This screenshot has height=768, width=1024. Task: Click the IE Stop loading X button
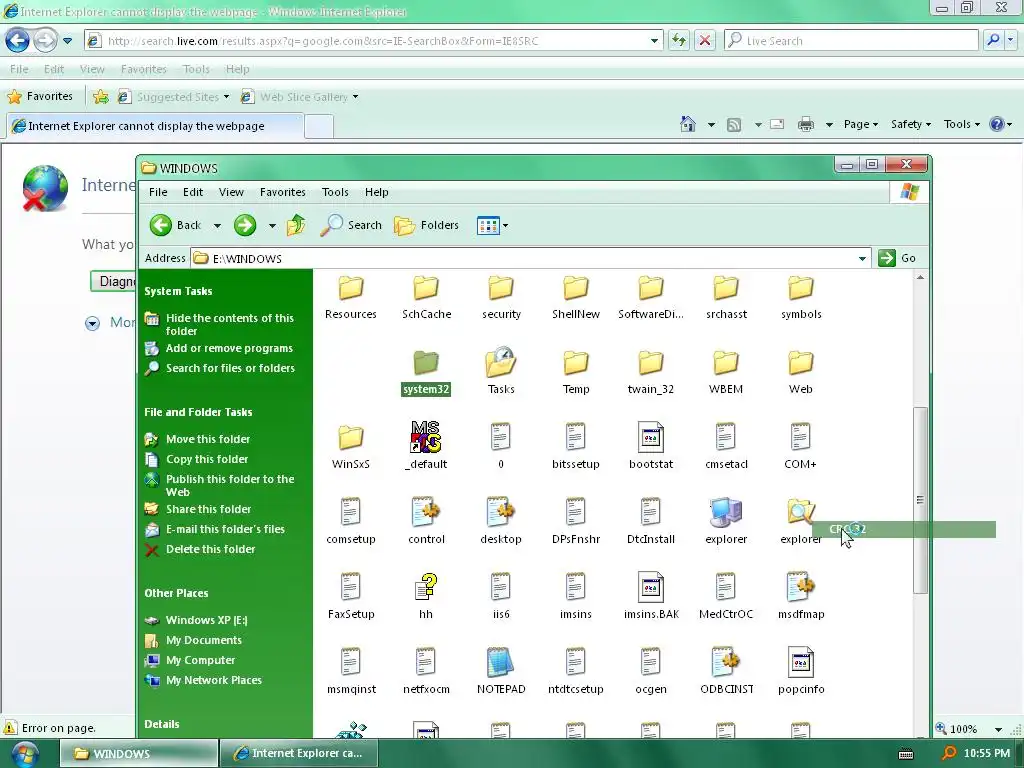(x=705, y=40)
